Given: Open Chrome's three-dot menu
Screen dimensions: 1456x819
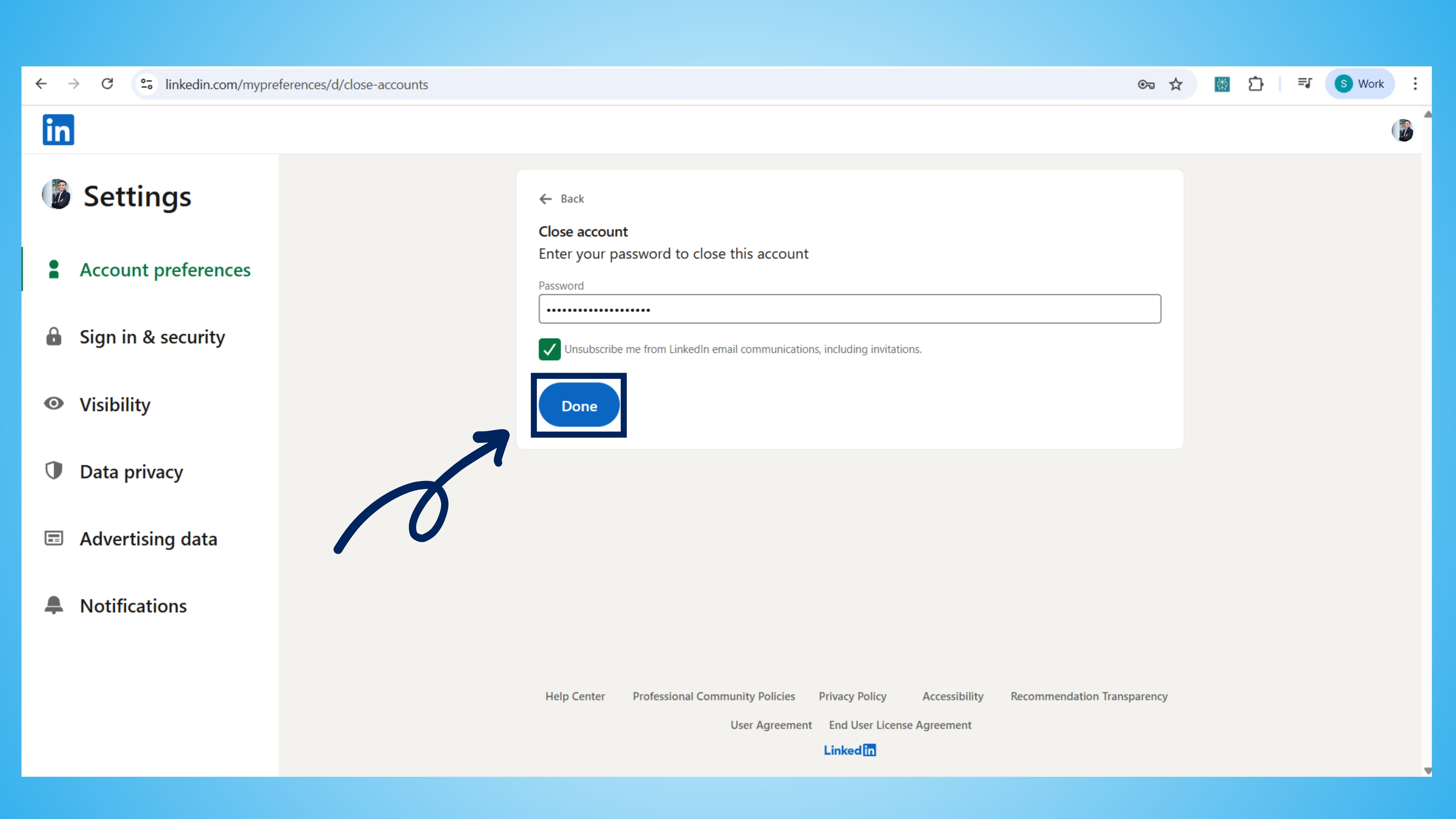Looking at the screenshot, I should click(1415, 84).
